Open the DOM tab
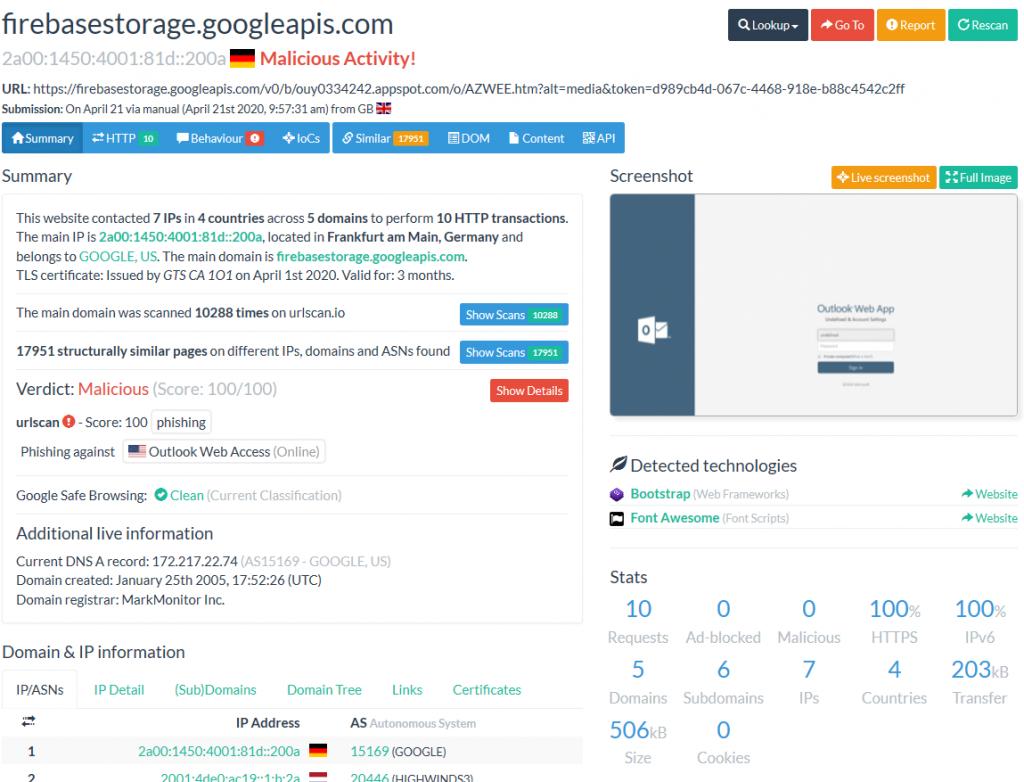 pos(469,138)
